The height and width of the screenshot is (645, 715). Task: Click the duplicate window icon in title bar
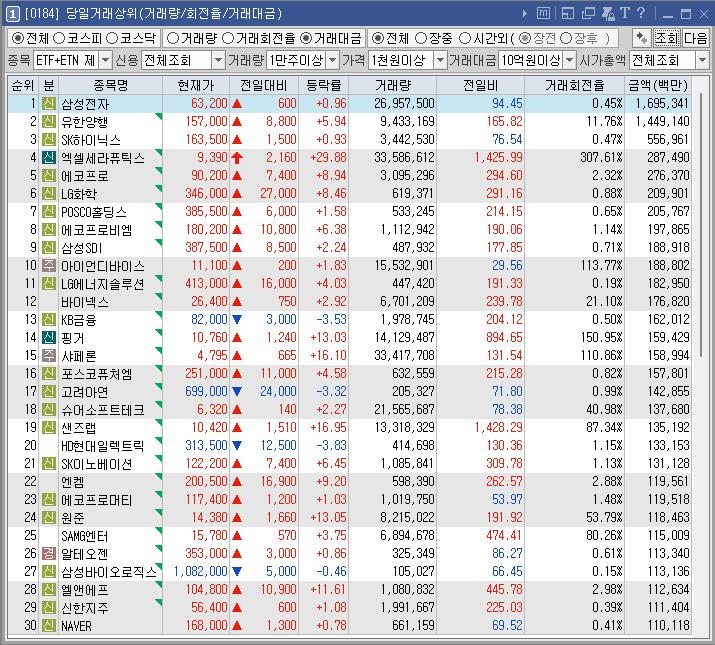click(x=588, y=14)
